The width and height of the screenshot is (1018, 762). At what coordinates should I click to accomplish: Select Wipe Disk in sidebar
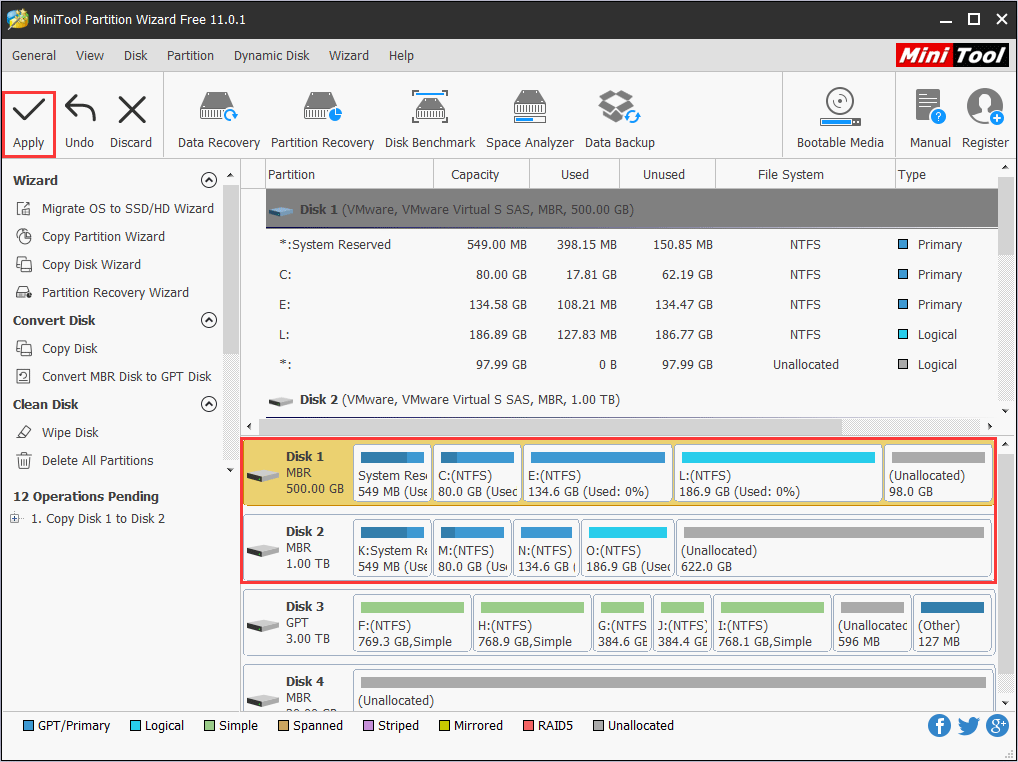pyautogui.click(x=57, y=432)
